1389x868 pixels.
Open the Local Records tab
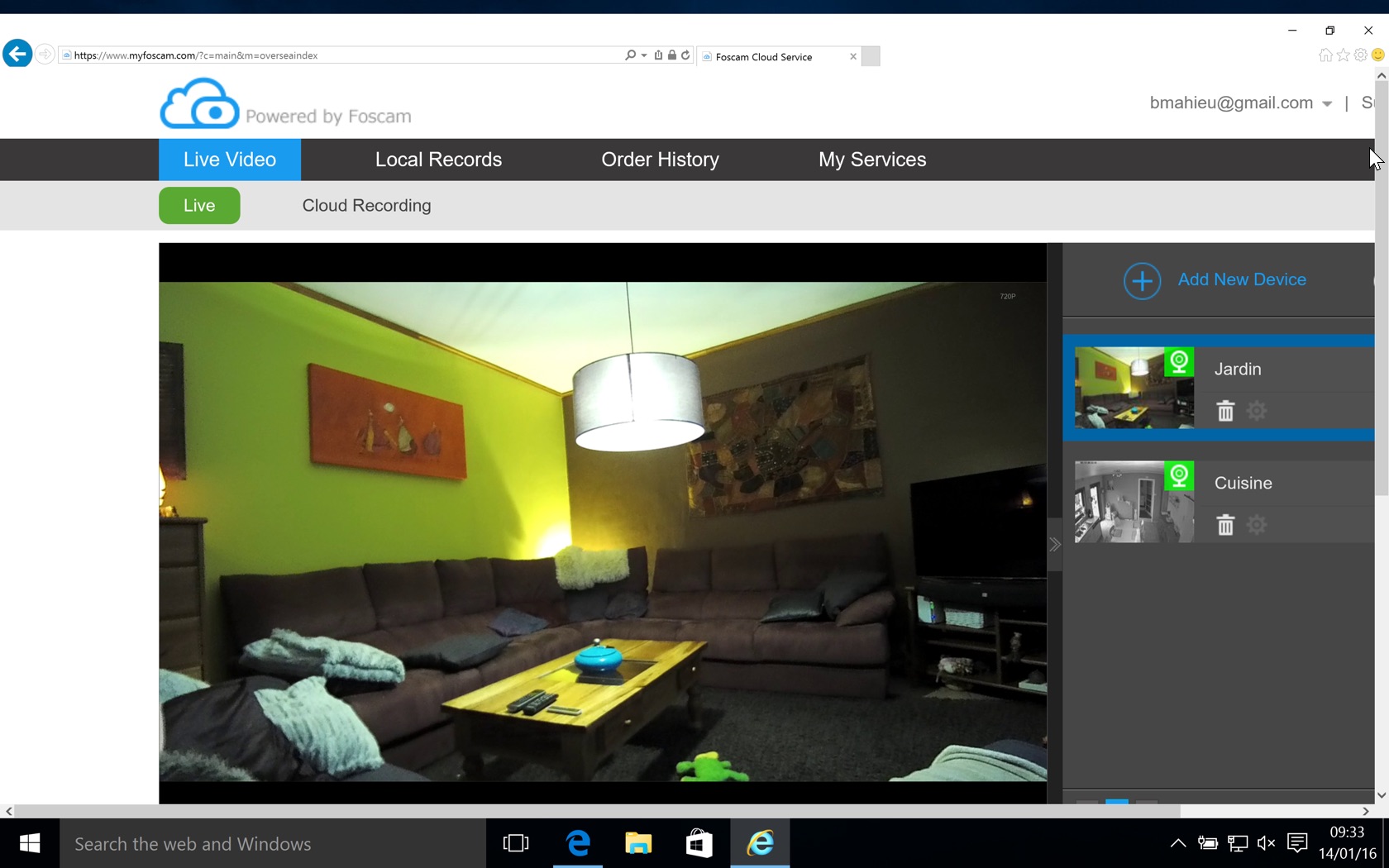(438, 160)
